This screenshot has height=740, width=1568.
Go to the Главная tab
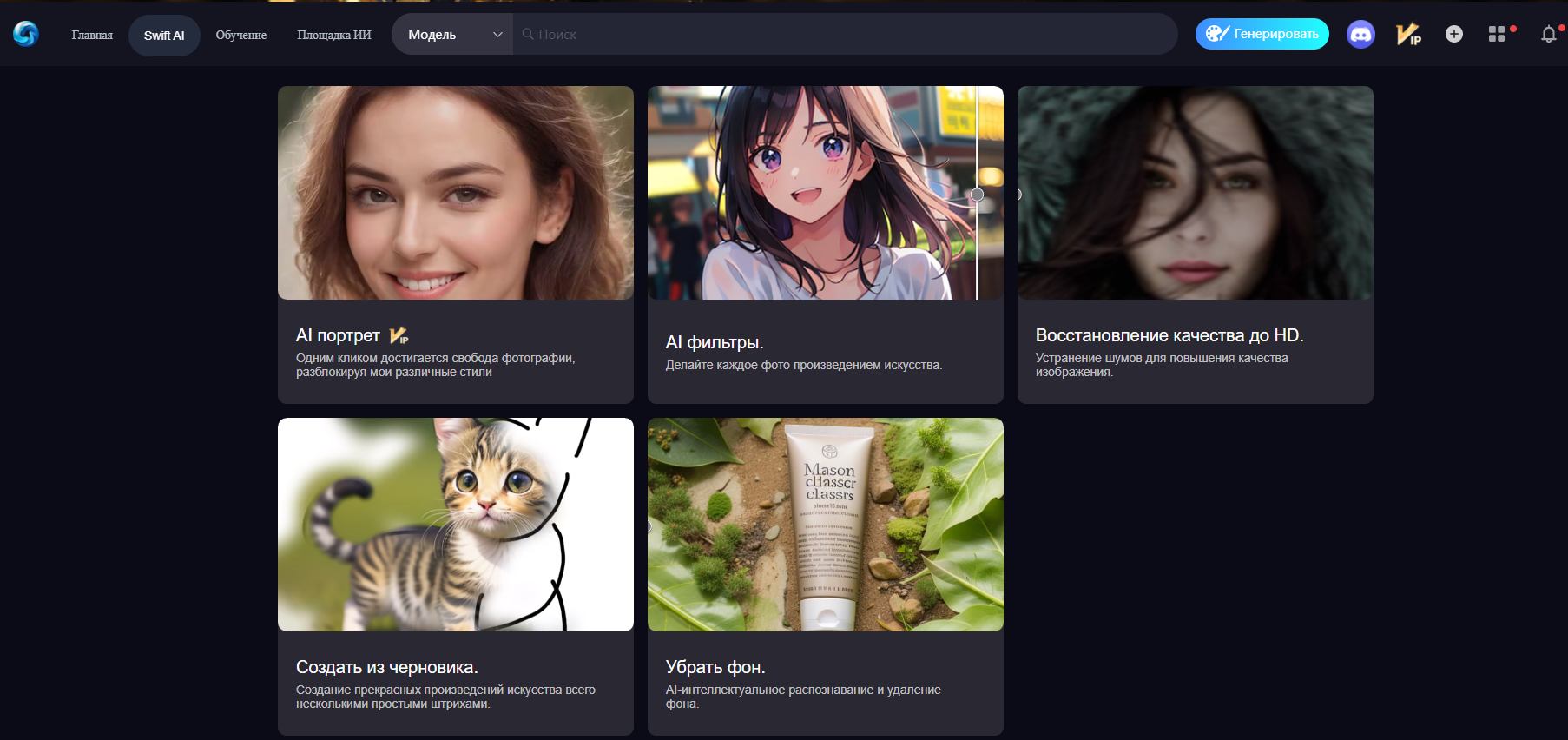point(92,35)
